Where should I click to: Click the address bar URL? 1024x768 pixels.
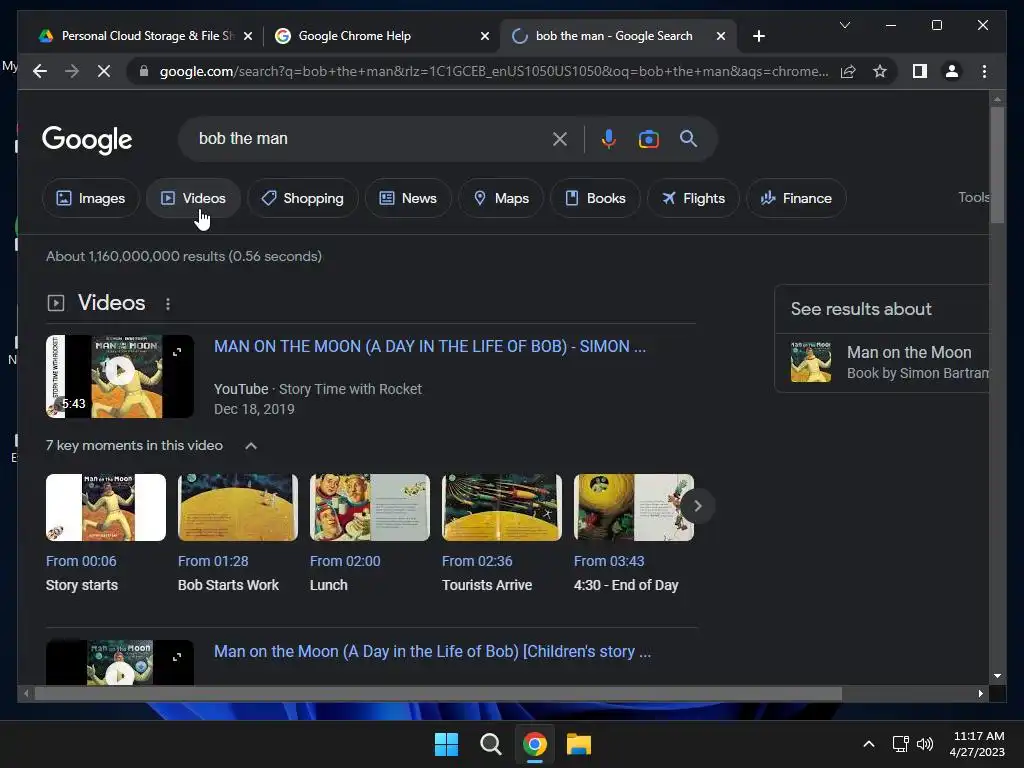(494, 71)
